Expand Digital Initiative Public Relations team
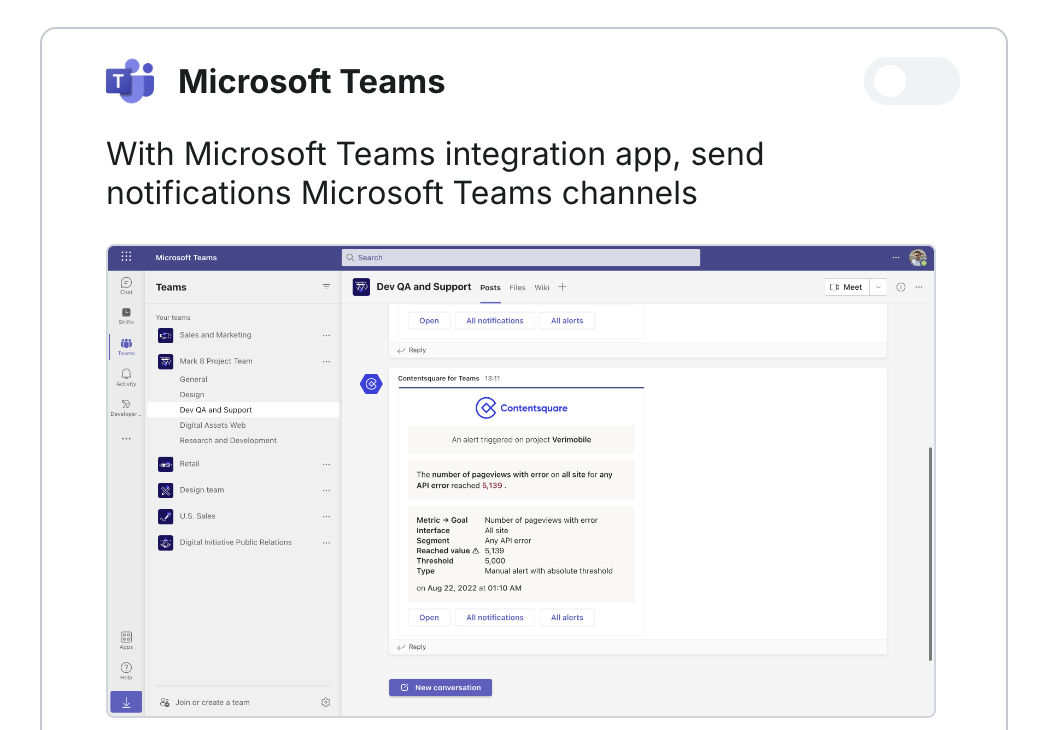 [235, 542]
